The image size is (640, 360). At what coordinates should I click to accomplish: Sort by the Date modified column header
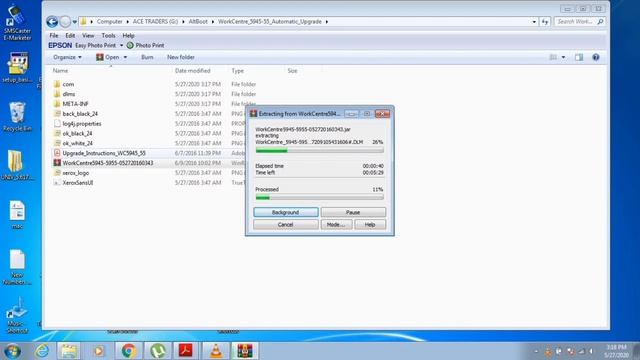click(192, 71)
